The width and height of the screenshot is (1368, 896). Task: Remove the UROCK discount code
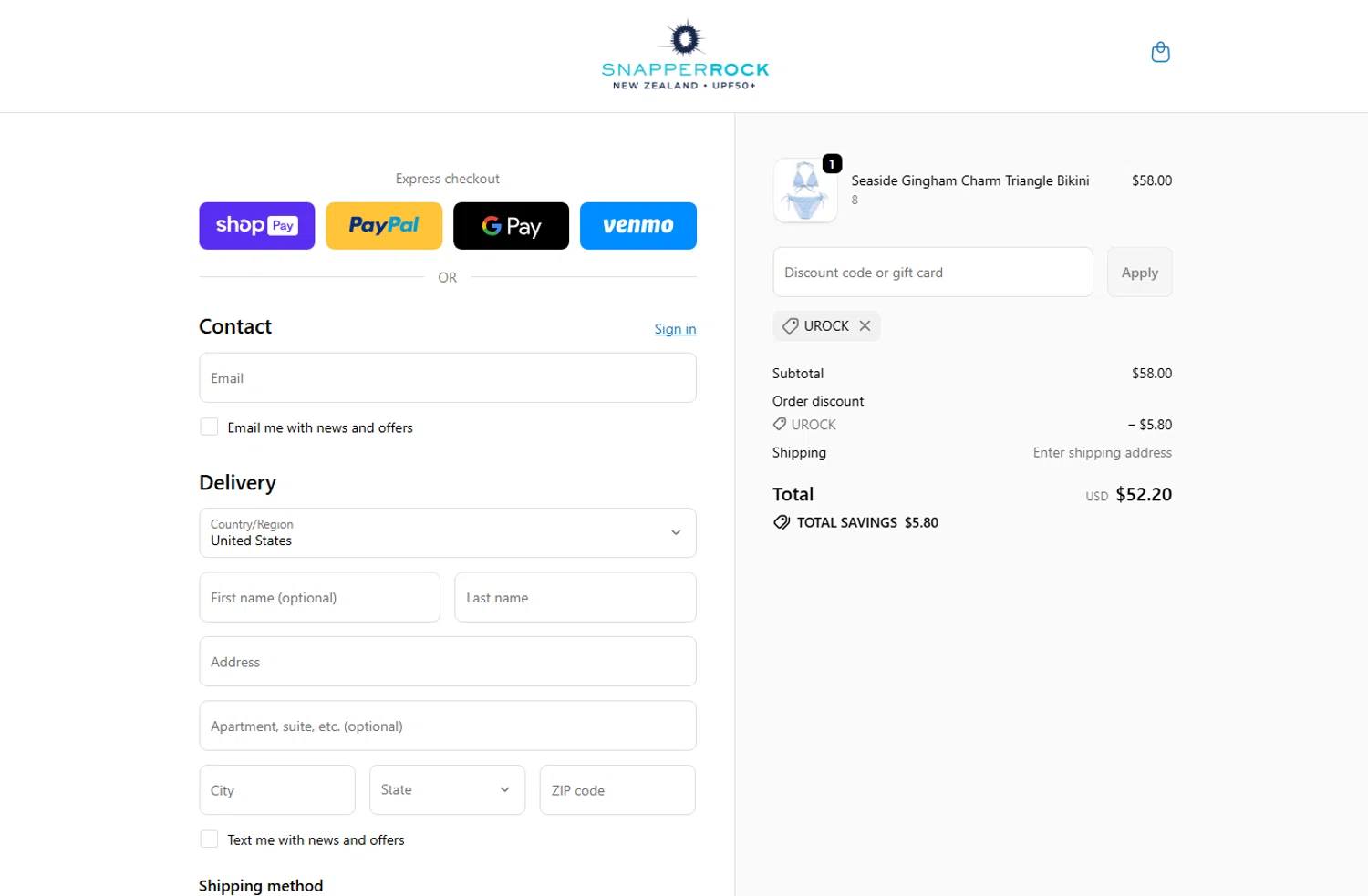pyautogui.click(x=865, y=325)
